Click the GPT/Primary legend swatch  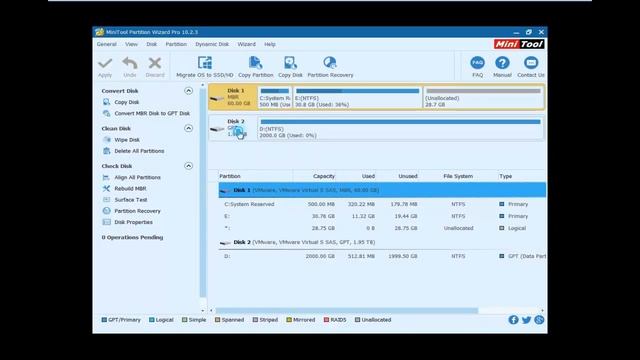click(x=104, y=320)
